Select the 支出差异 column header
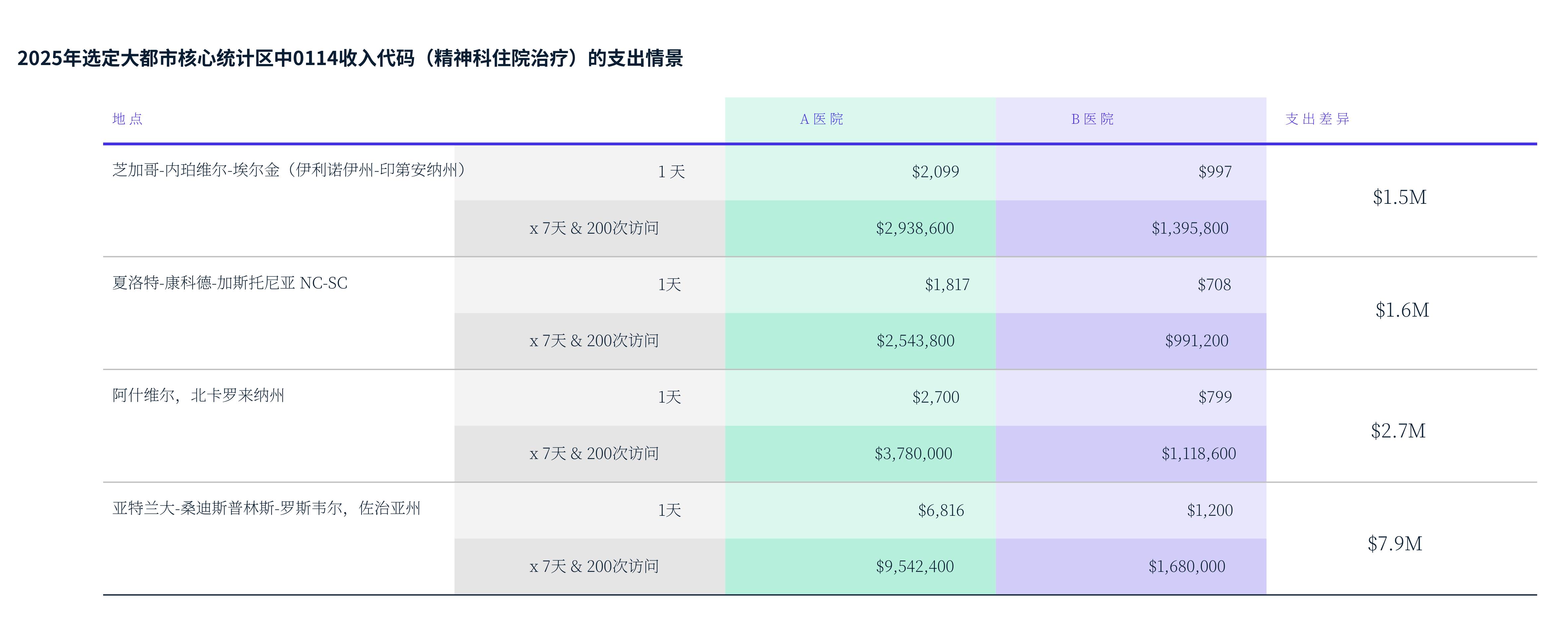 (1317, 119)
